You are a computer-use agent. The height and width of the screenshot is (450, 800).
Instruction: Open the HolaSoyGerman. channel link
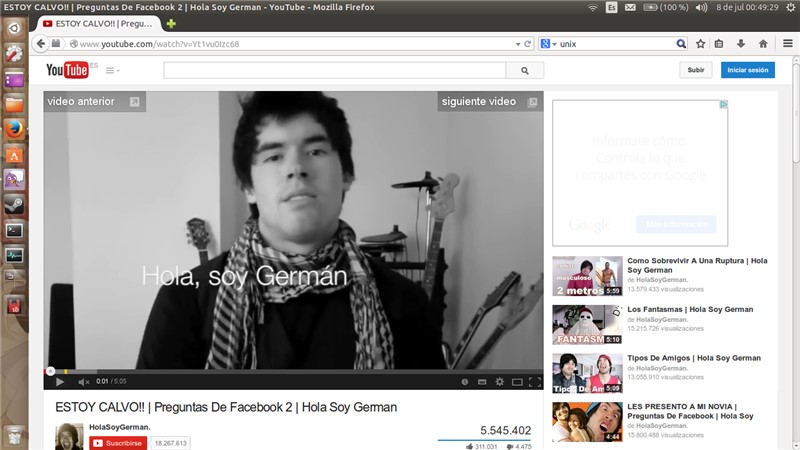point(120,427)
